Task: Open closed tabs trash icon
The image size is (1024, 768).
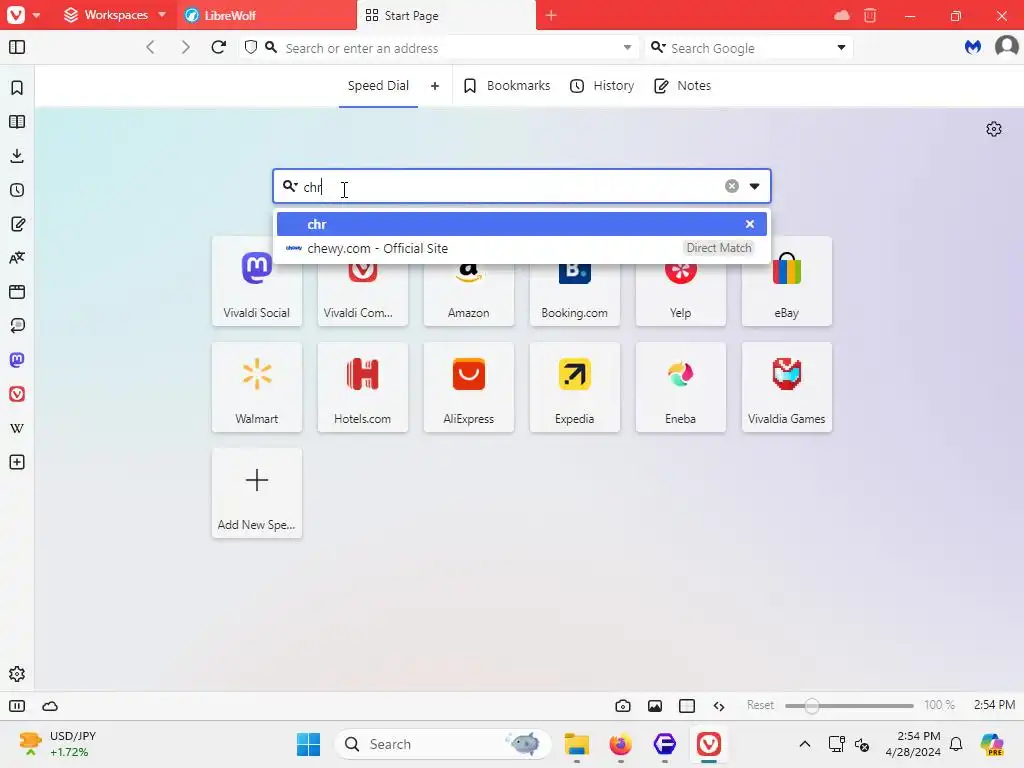Action: (x=870, y=15)
